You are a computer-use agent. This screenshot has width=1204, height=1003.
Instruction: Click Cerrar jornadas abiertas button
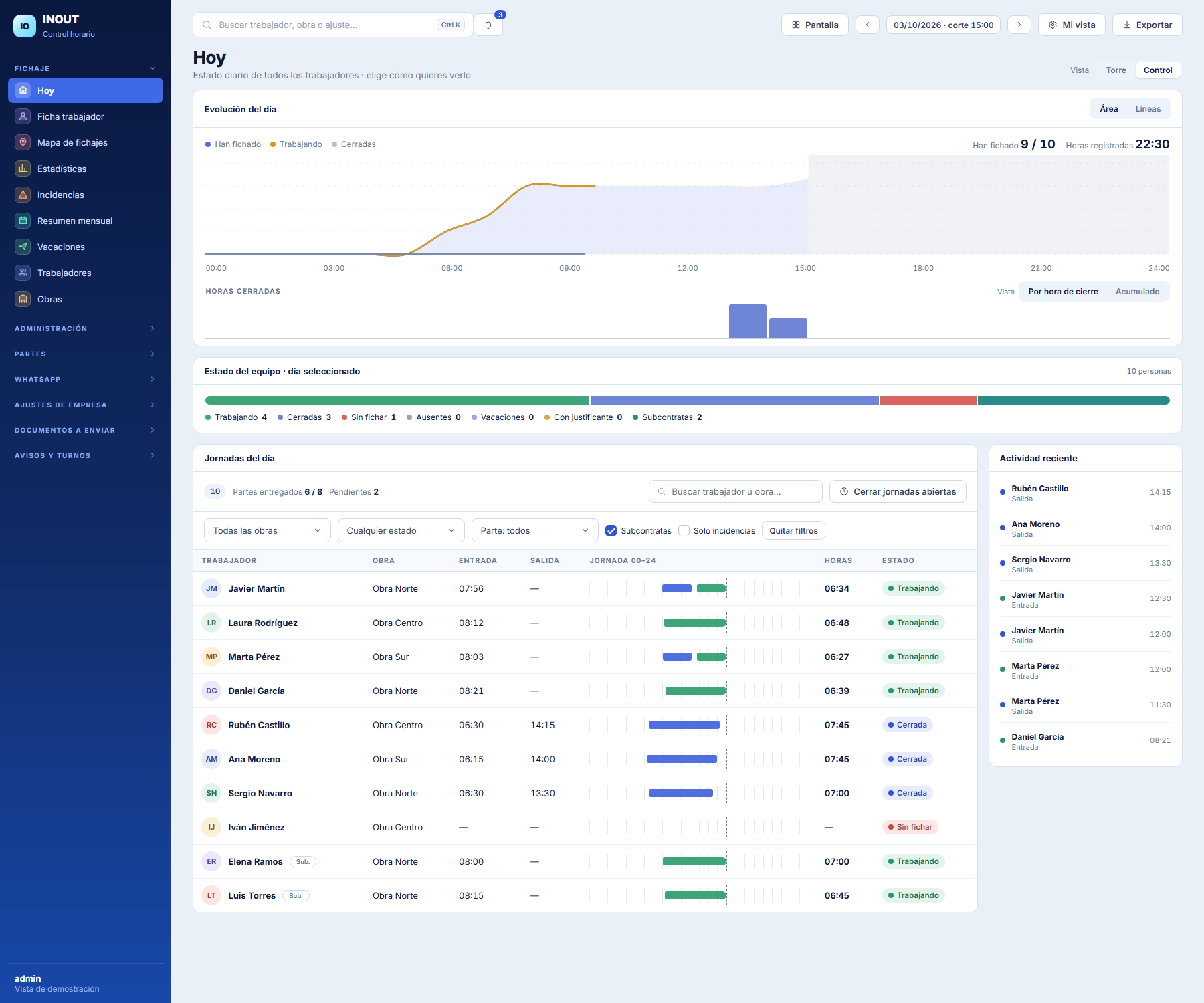(x=898, y=491)
